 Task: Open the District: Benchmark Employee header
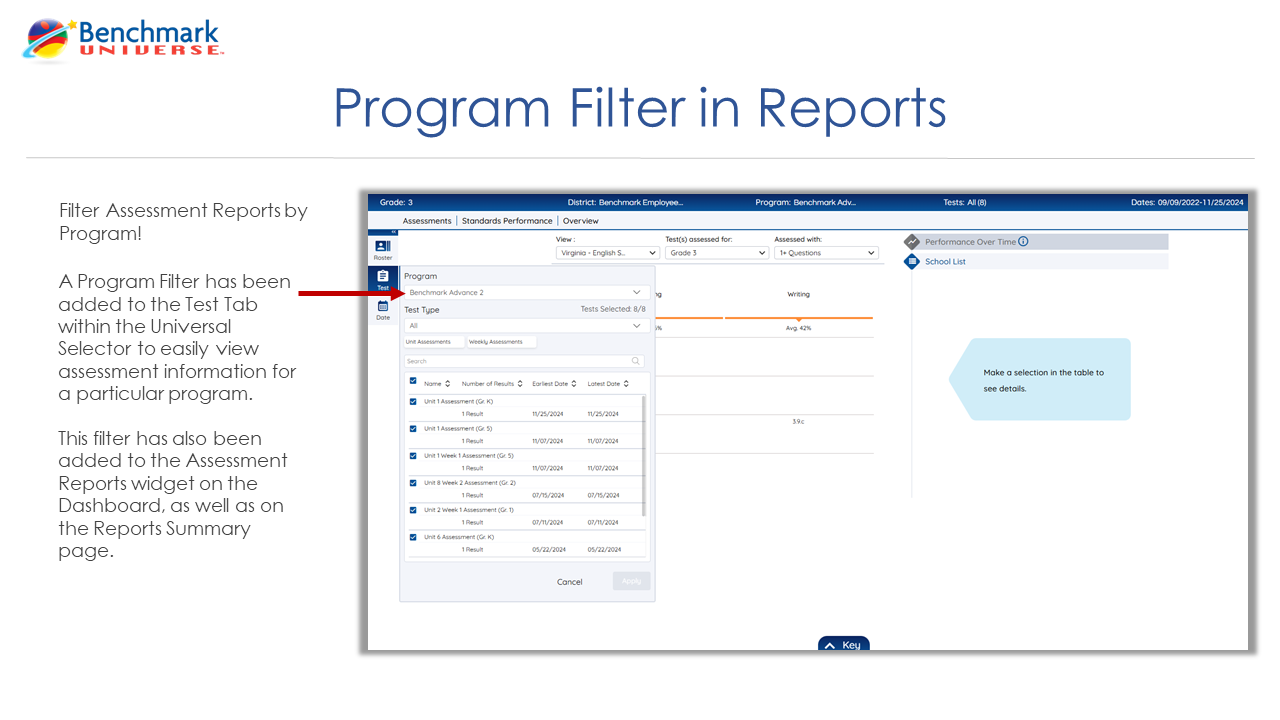[x=625, y=202]
